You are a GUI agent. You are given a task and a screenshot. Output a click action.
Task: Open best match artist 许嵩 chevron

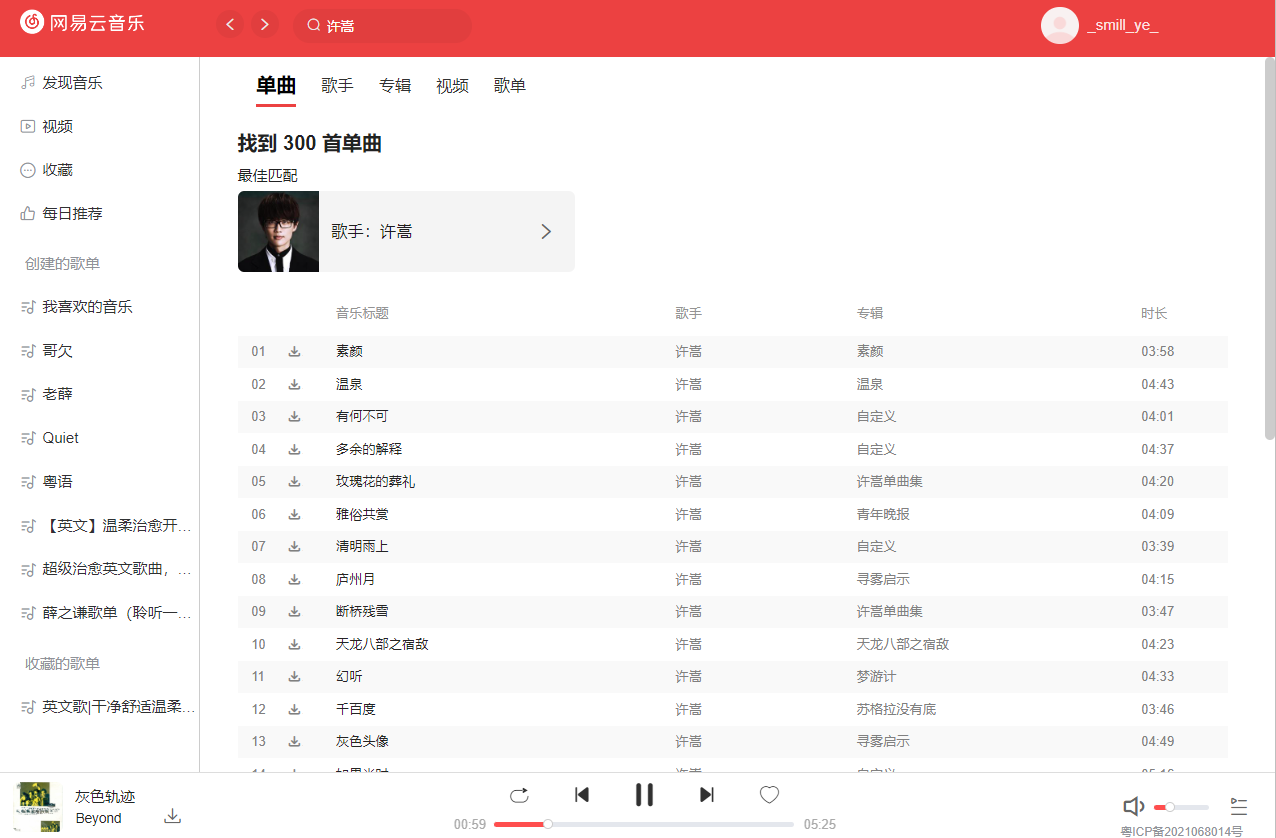(546, 232)
